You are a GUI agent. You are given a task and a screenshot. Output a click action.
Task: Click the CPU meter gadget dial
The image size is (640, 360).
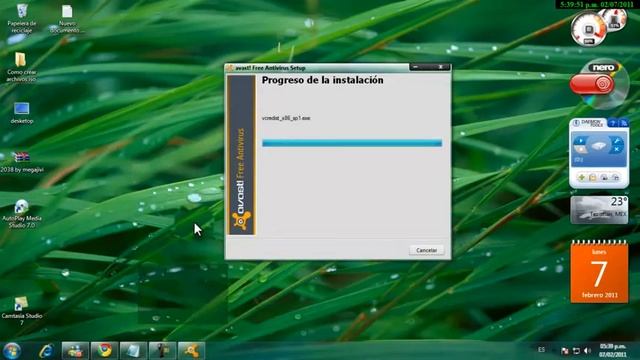click(589, 29)
